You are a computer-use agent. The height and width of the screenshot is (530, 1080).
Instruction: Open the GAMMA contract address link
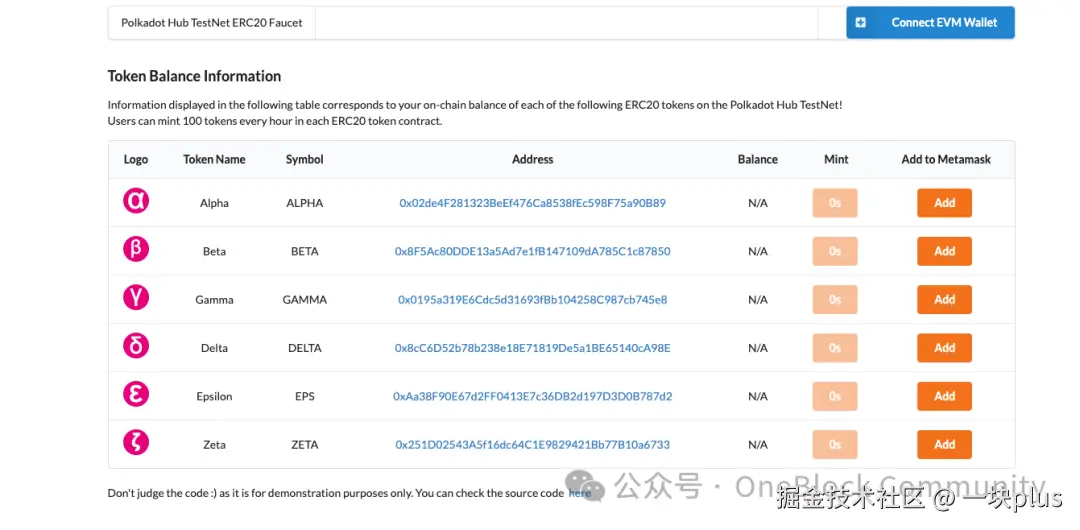532,300
